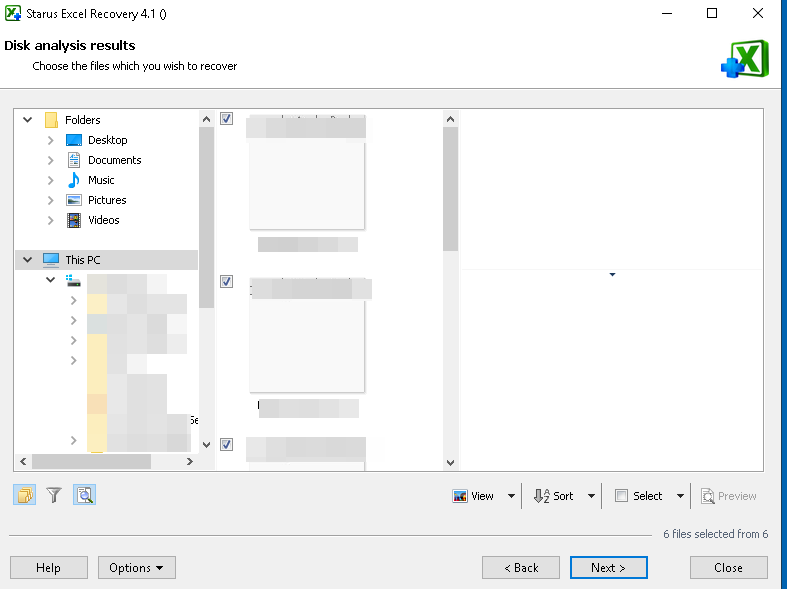This screenshot has height=589, width=787.
Task: Tick the Select checkbox in toolbar
Action: [621, 496]
